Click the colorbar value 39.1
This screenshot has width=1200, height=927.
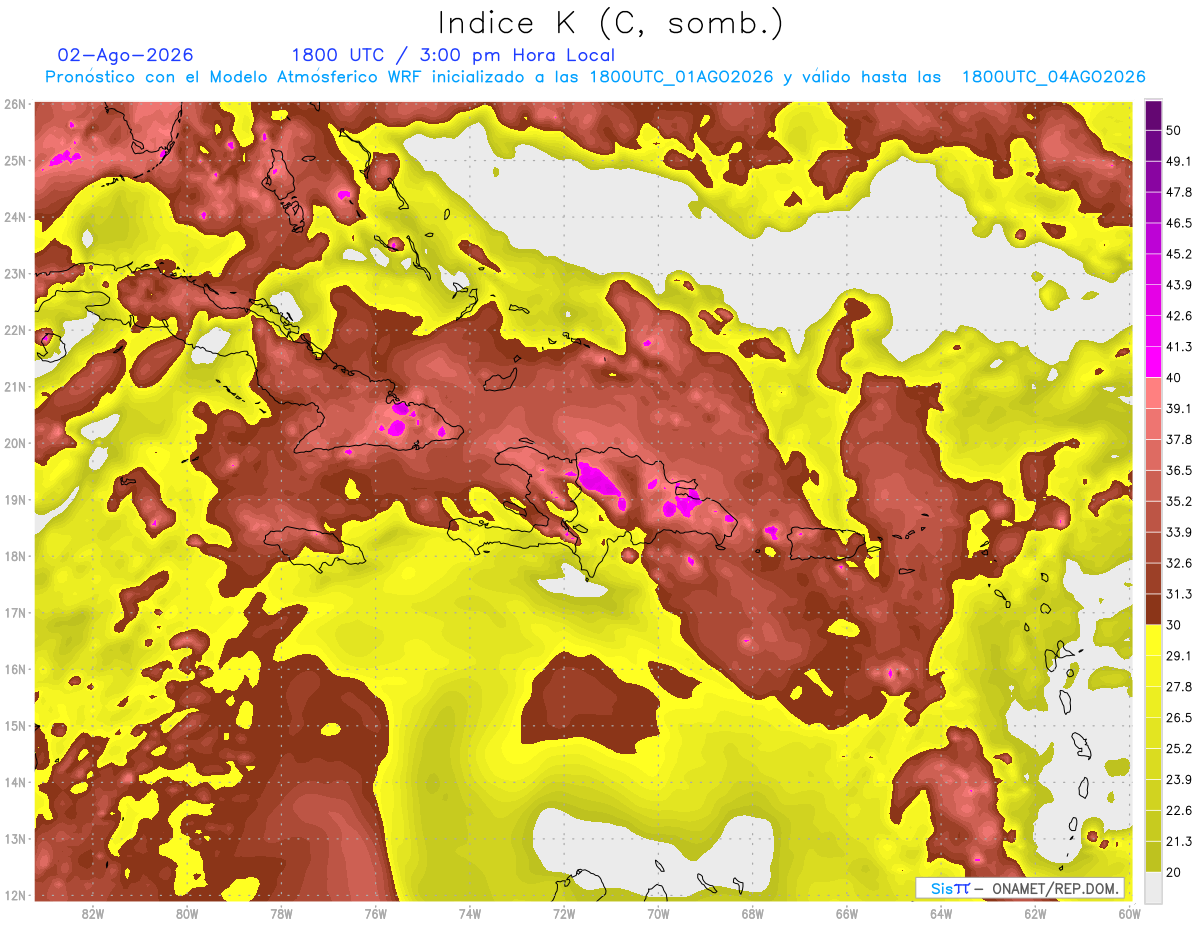1180,408
